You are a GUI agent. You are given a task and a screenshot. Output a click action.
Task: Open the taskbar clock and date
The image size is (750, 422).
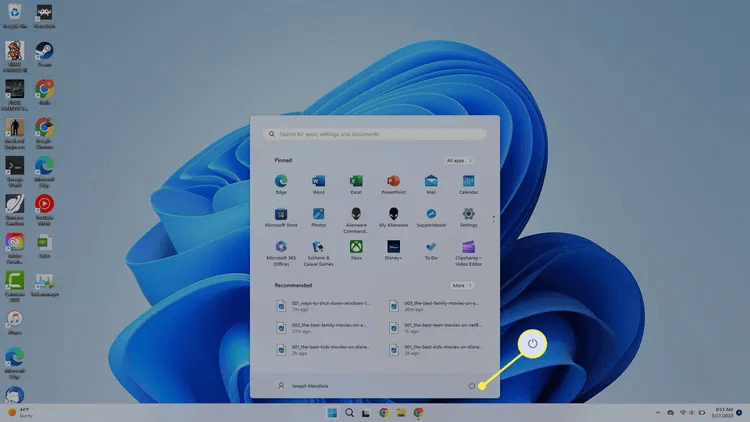coord(722,412)
